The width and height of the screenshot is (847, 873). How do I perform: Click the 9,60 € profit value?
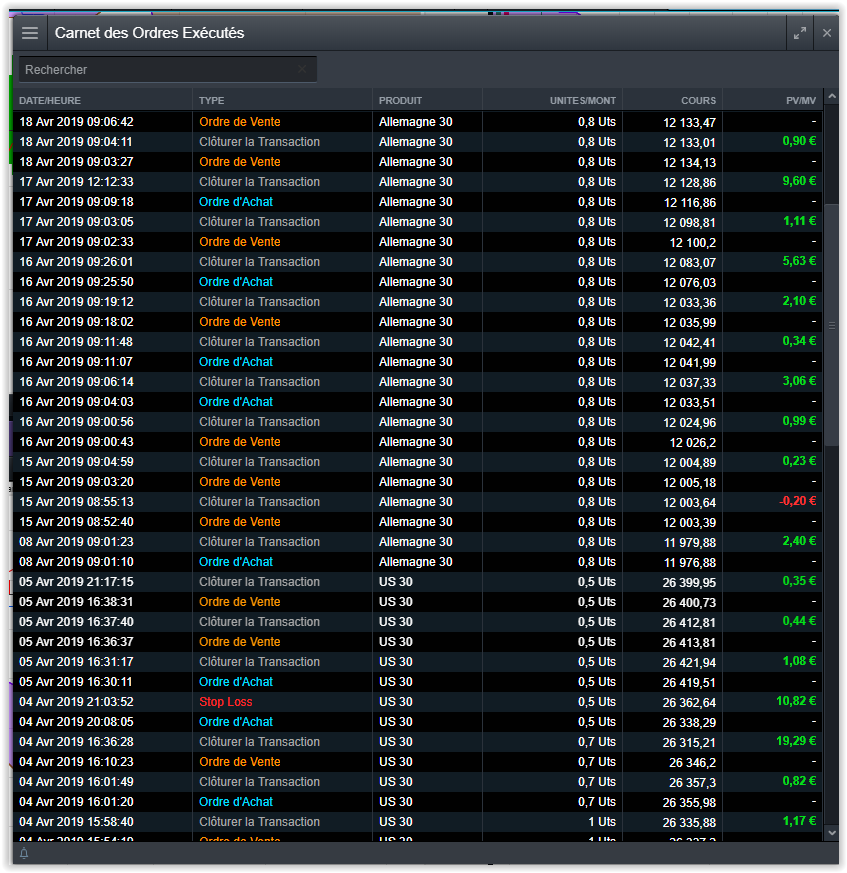point(799,181)
